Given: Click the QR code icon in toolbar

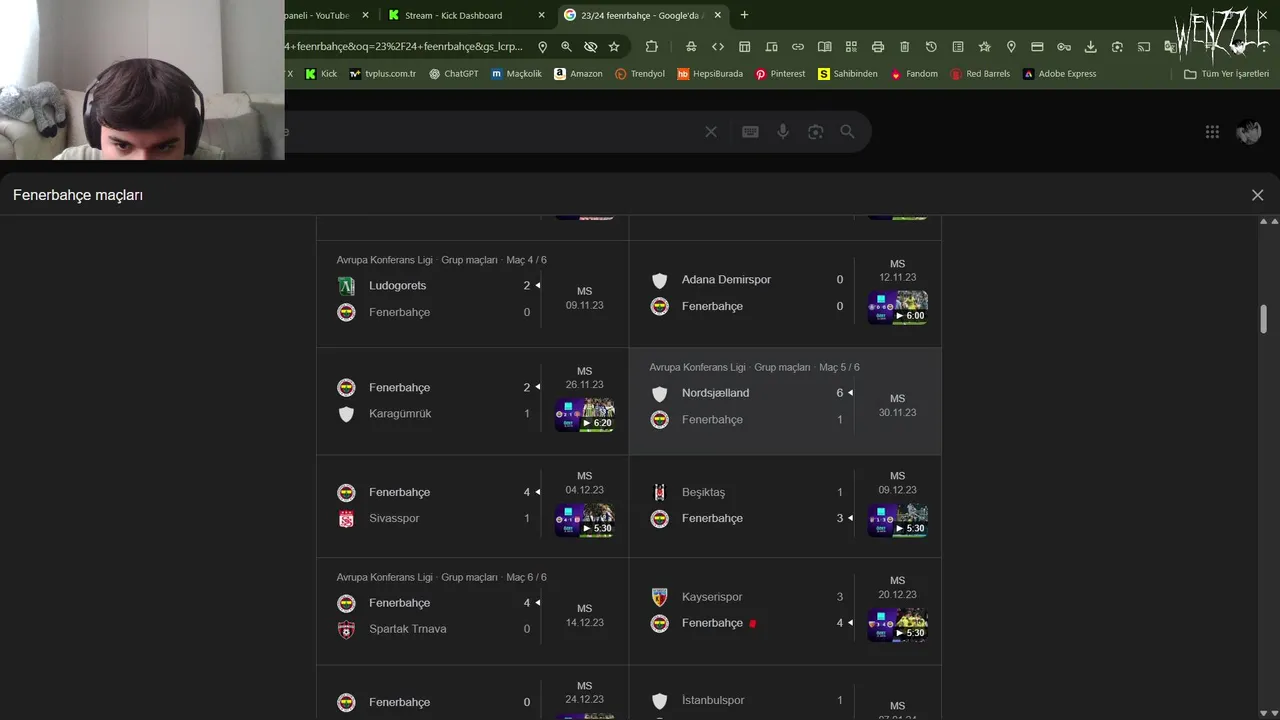Looking at the screenshot, I should 851,46.
